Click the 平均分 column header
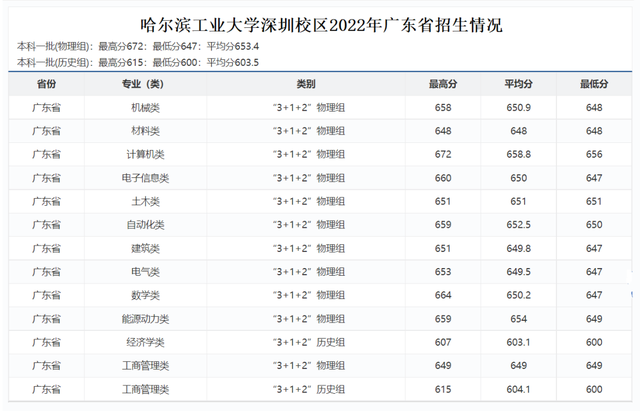 (518, 84)
